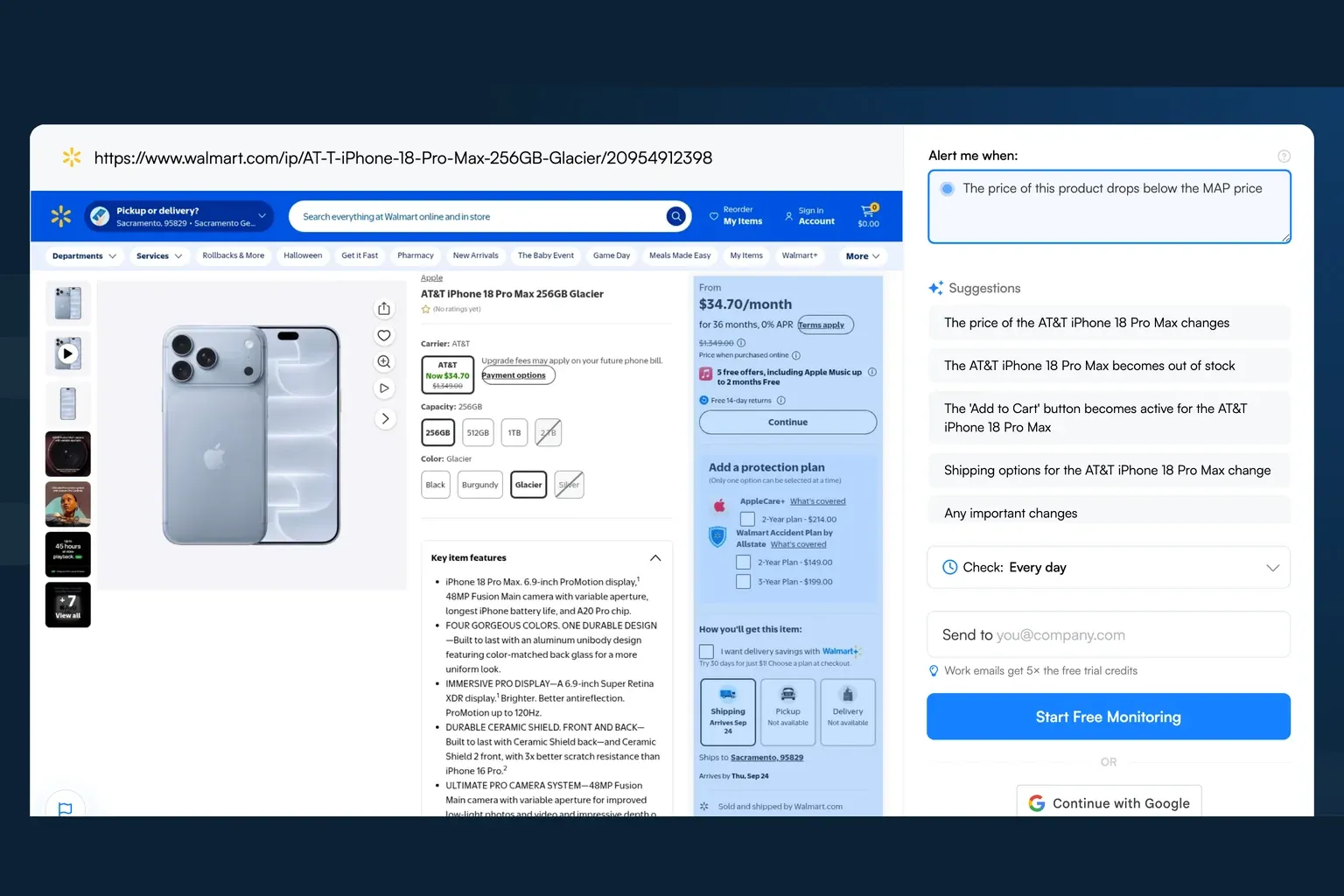Select 512GB capacity option

pos(478,432)
